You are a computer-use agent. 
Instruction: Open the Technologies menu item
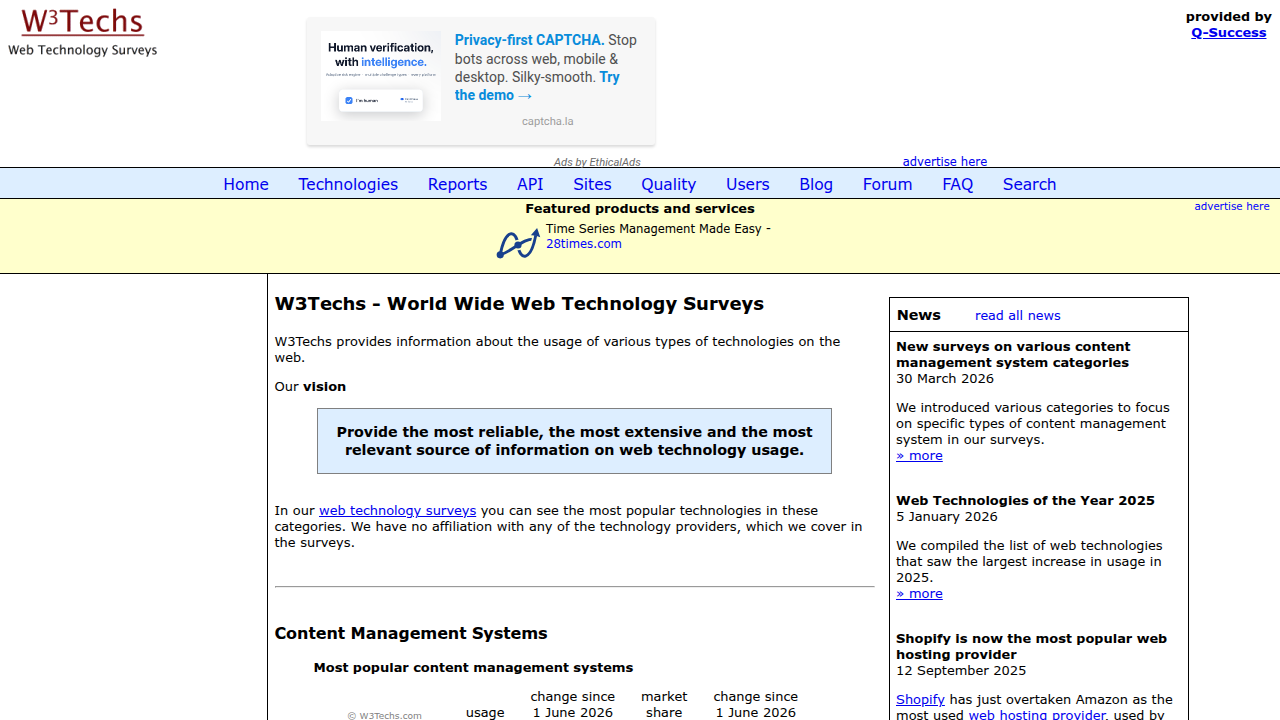348,184
